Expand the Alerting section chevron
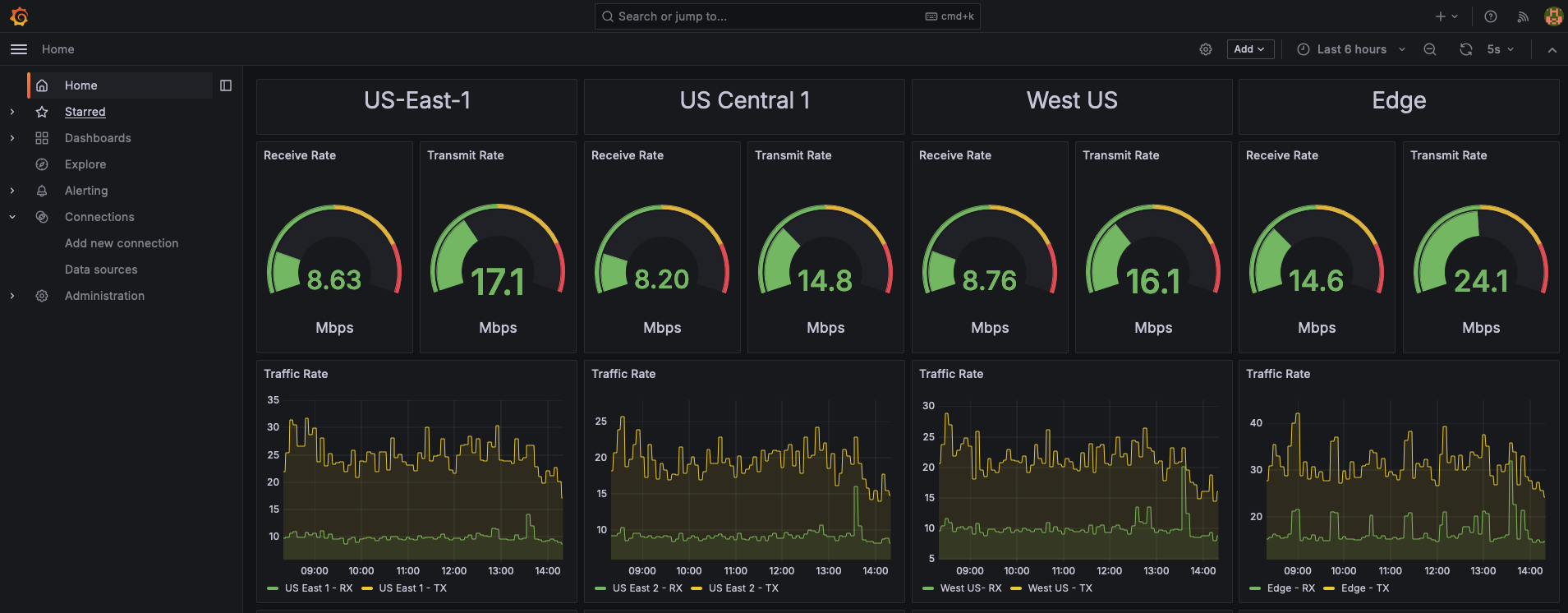1568x613 pixels. [12, 191]
